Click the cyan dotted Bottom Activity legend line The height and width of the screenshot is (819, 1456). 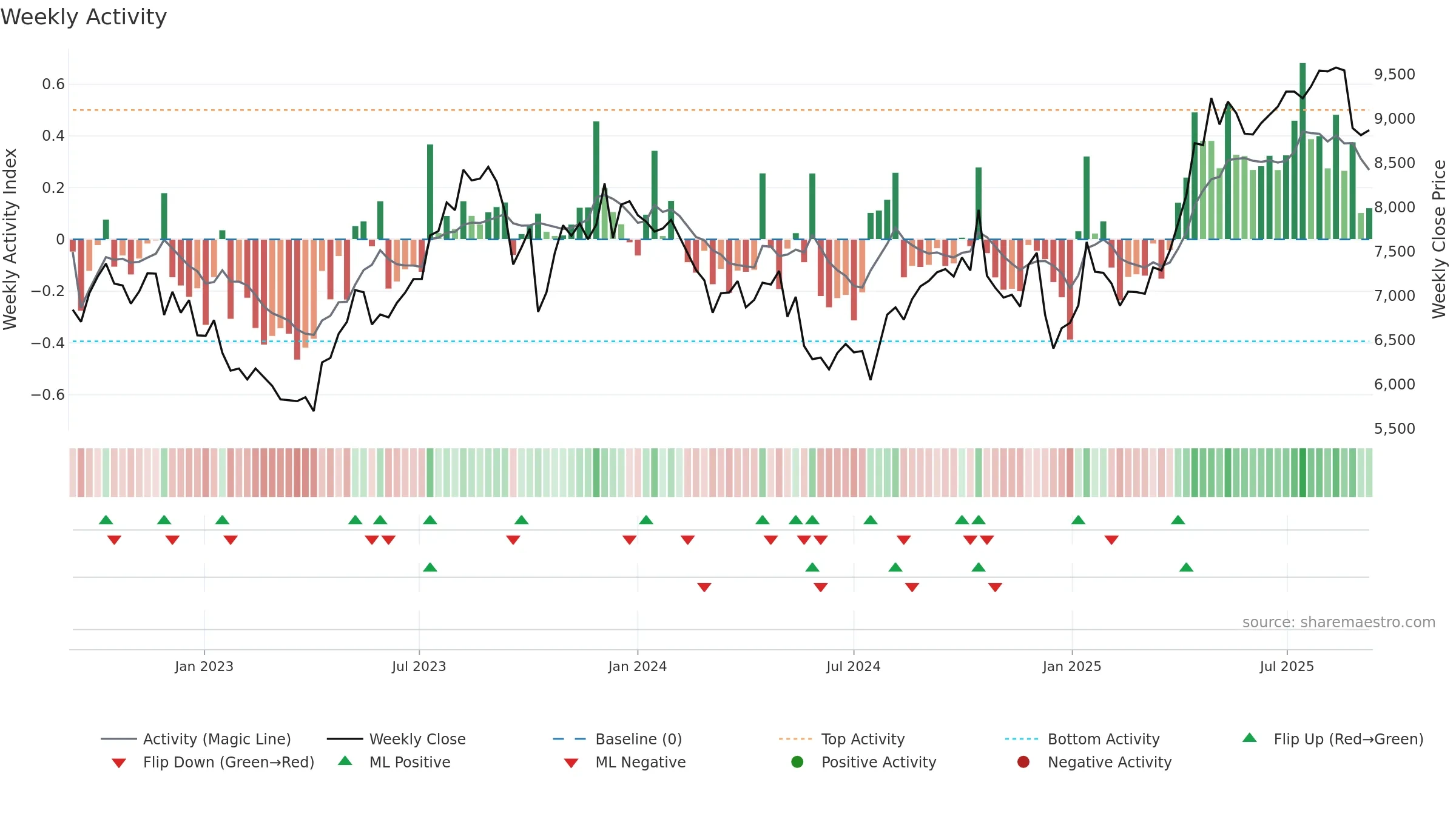point(1022,739)
